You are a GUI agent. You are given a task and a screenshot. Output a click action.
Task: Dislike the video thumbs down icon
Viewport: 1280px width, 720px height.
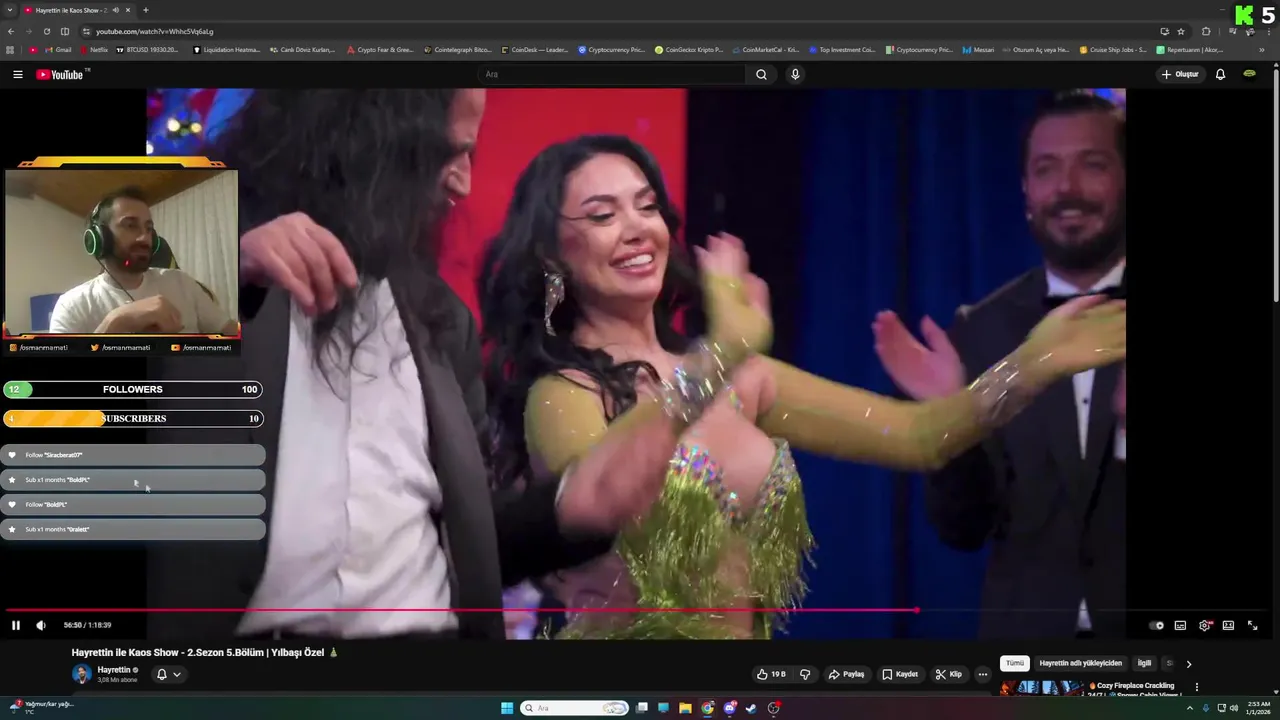click(805, 674)
